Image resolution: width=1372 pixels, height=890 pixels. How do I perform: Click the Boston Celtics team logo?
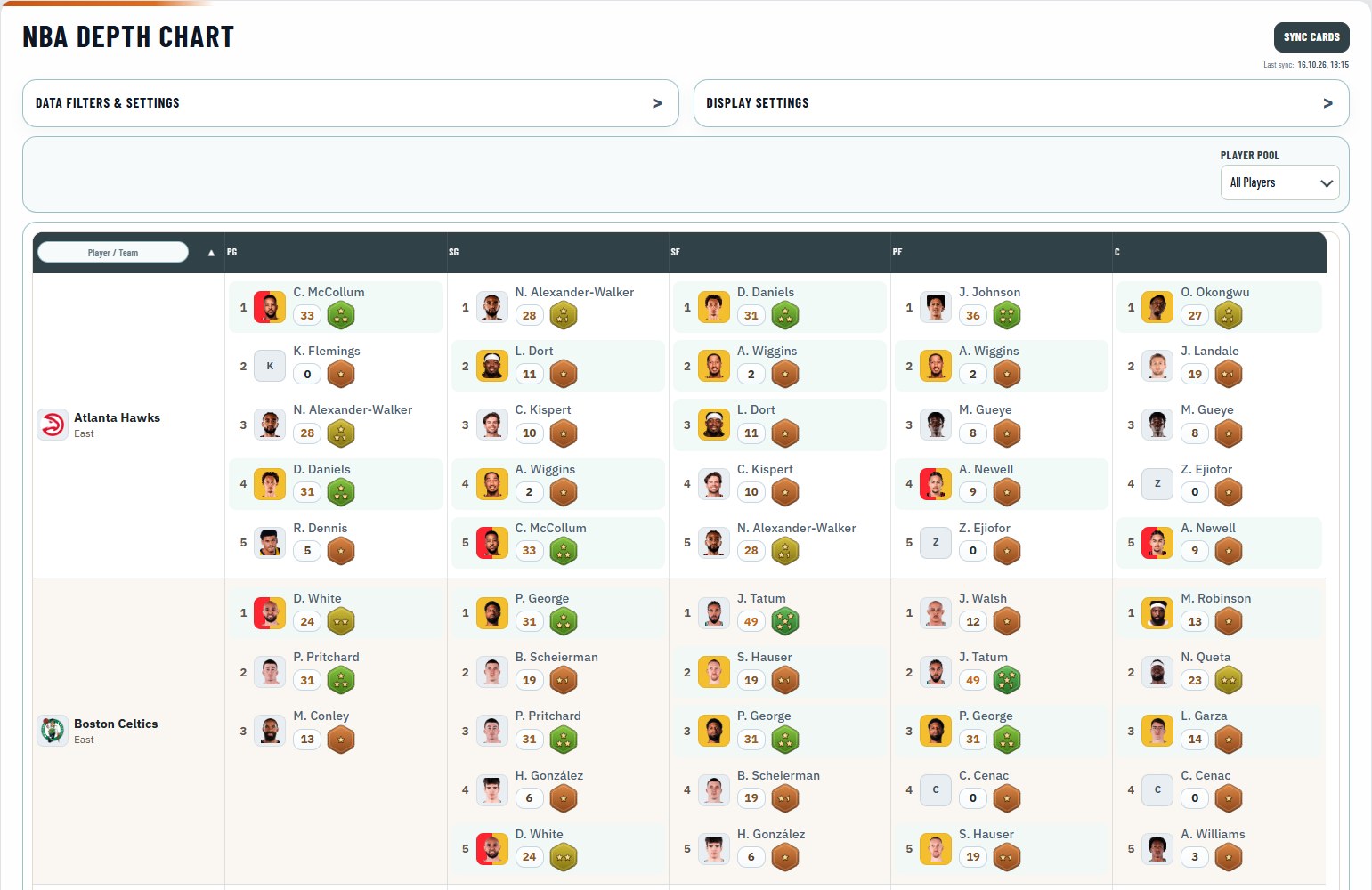tap(53, 731)
